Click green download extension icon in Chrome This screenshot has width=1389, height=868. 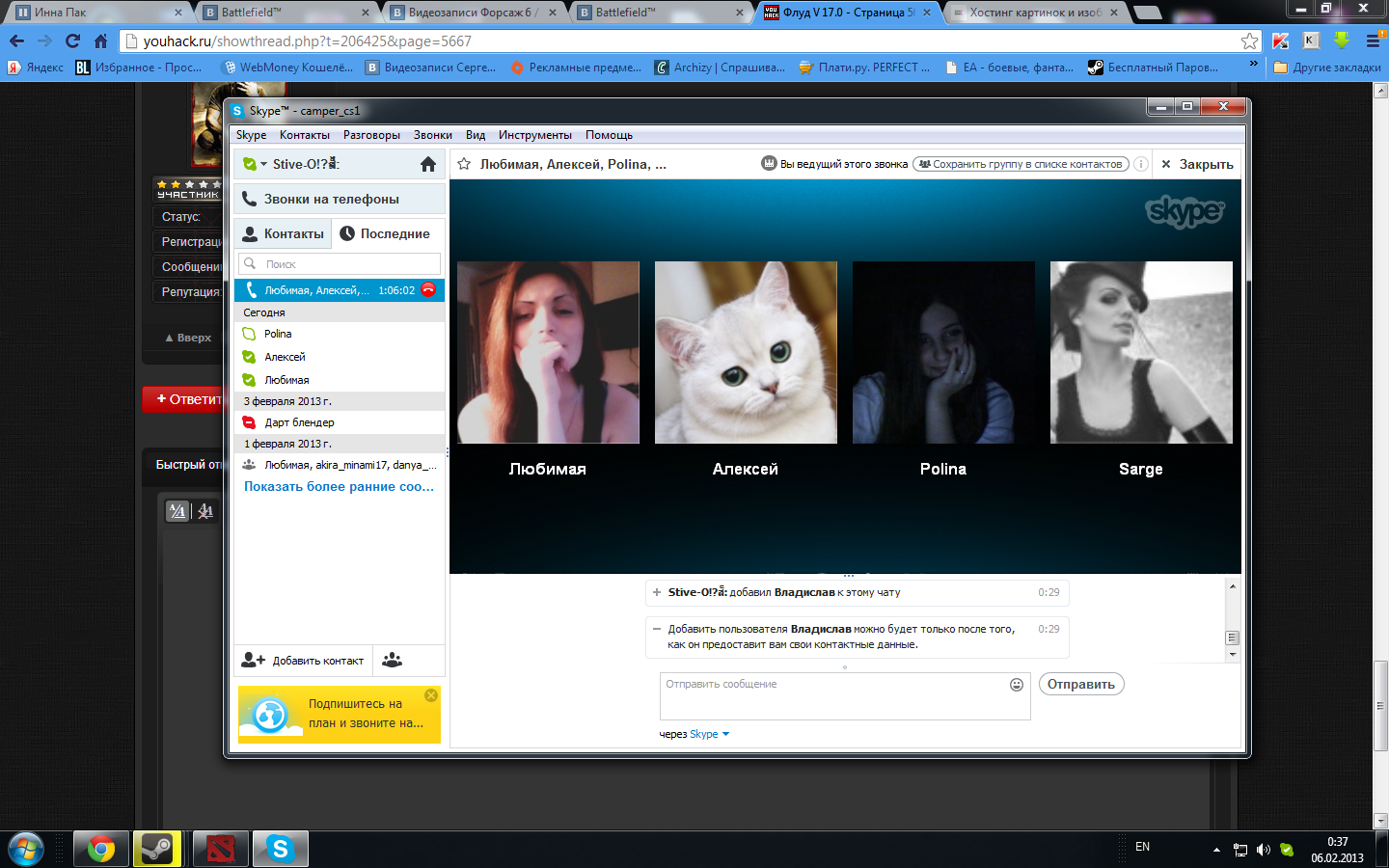tap(1342, 41)
